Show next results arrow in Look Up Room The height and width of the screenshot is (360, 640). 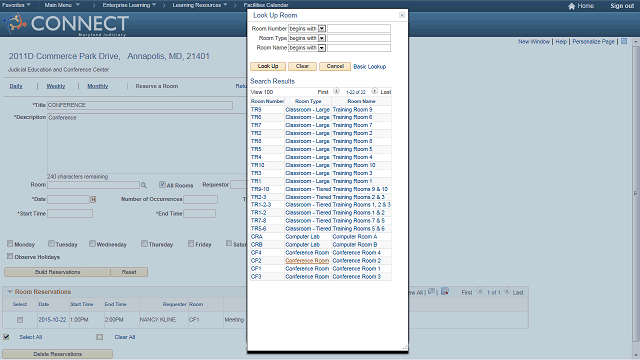[374, 91]
